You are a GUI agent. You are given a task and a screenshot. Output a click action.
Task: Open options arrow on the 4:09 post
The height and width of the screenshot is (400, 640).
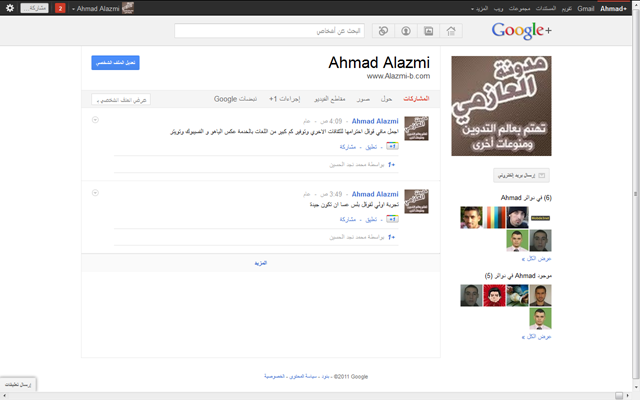coord(95,120)
